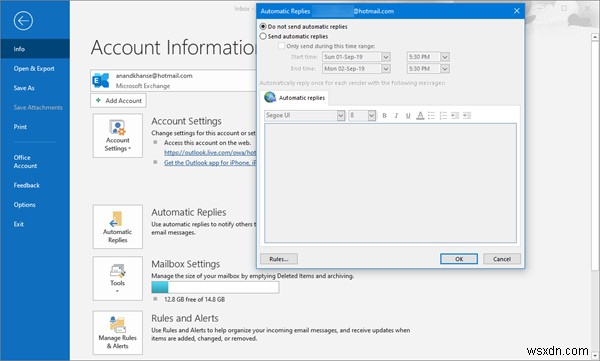Apply Underline formatting
The image size is (600, 361).
pos(408,116)
